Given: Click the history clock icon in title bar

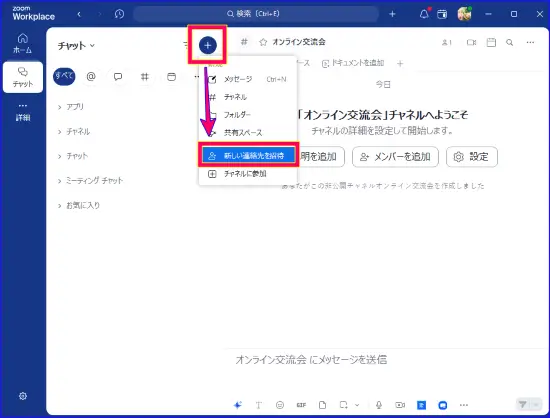Looking at the screenshot, I should (x=119, y=14).
